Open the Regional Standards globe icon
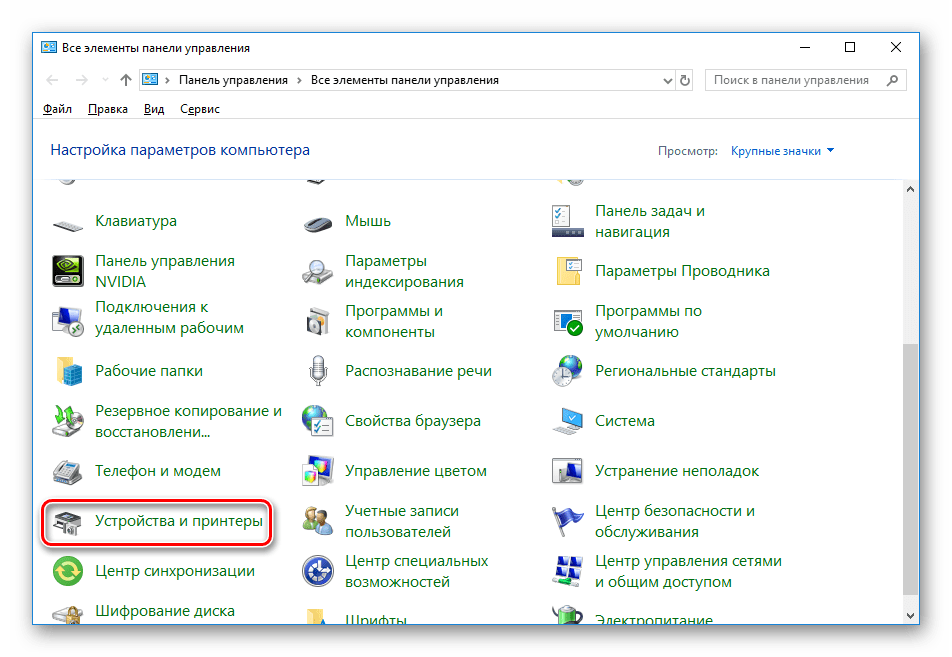Viewport: 952px width, 657px height. point(567,371)
